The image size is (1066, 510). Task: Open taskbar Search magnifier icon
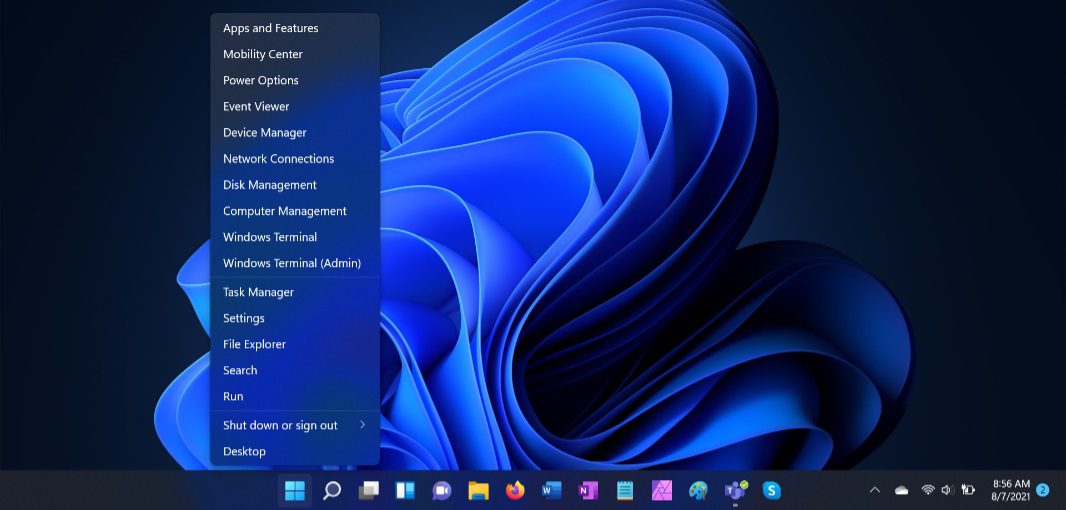click(332, 490)
